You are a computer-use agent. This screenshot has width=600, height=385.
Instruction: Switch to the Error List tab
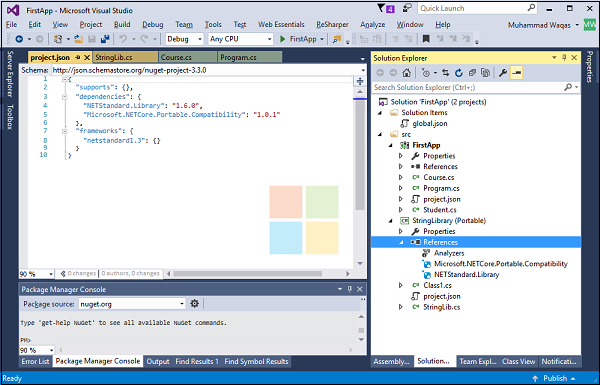(35, 361)
